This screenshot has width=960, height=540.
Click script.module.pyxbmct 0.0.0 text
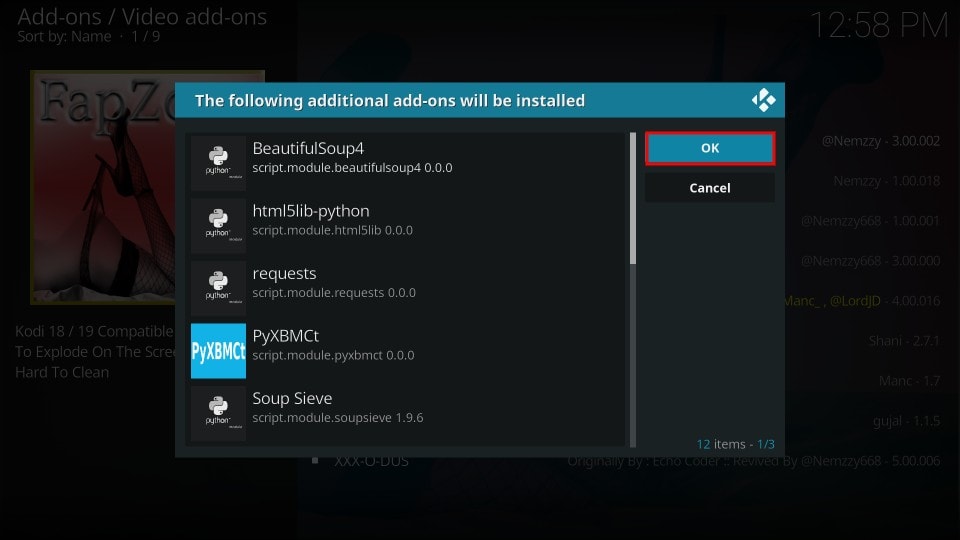pos(333,355)
